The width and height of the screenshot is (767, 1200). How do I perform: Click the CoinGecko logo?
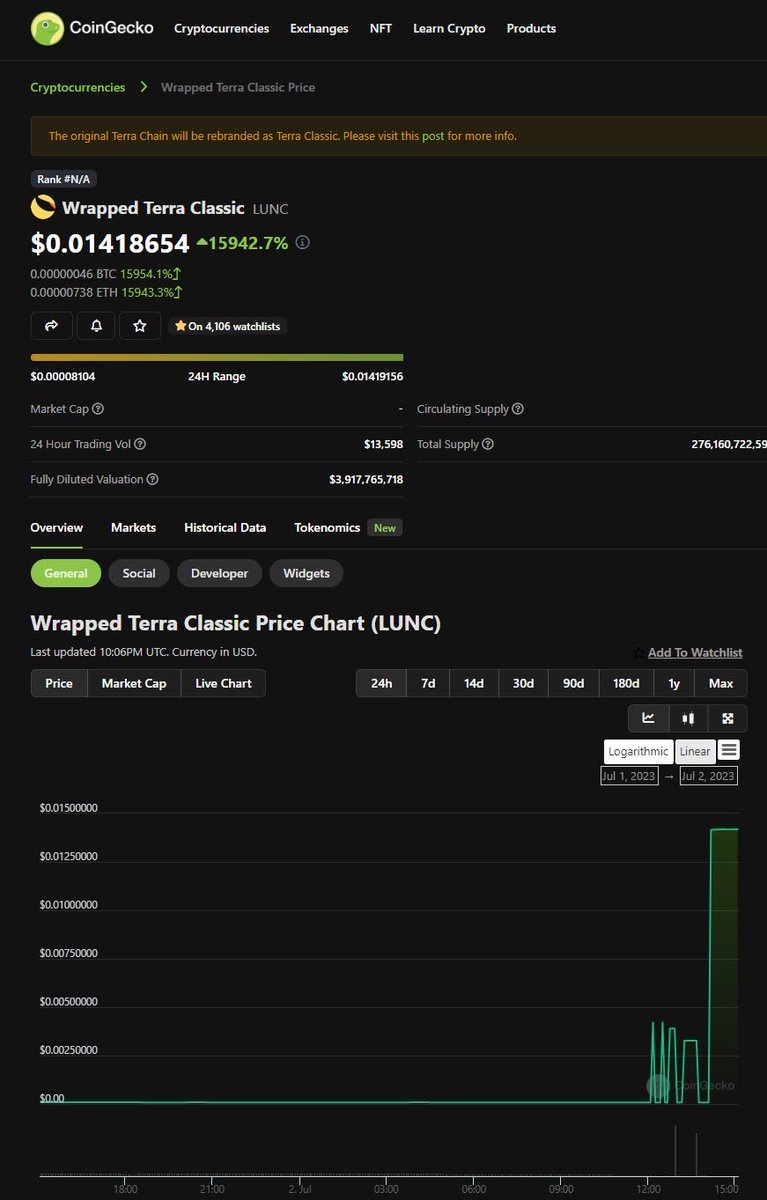92,28
